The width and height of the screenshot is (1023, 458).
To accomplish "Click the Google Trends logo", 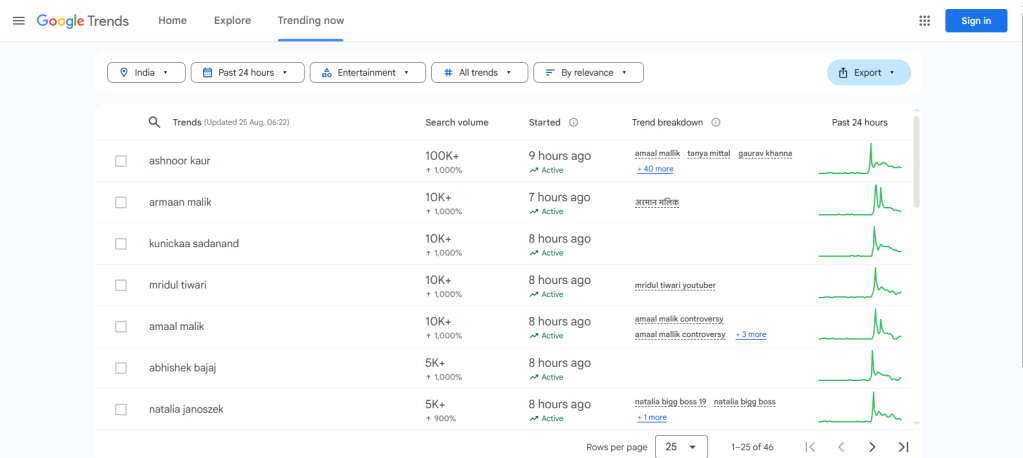I will (83, 21).
